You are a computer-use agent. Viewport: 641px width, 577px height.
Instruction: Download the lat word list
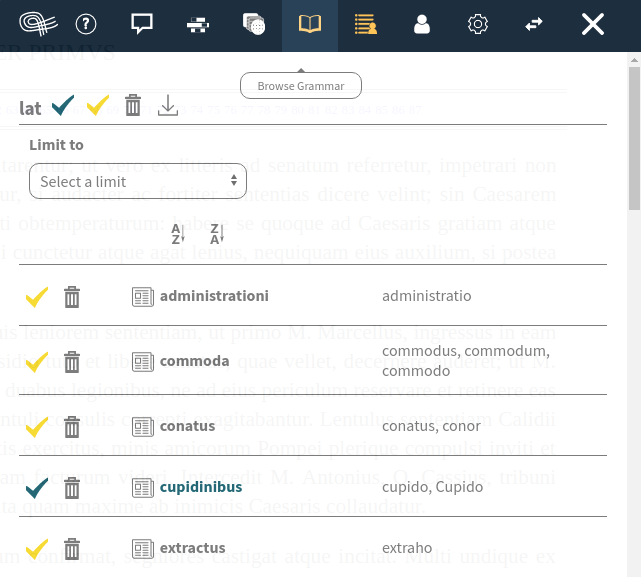[x=168, y=105]
